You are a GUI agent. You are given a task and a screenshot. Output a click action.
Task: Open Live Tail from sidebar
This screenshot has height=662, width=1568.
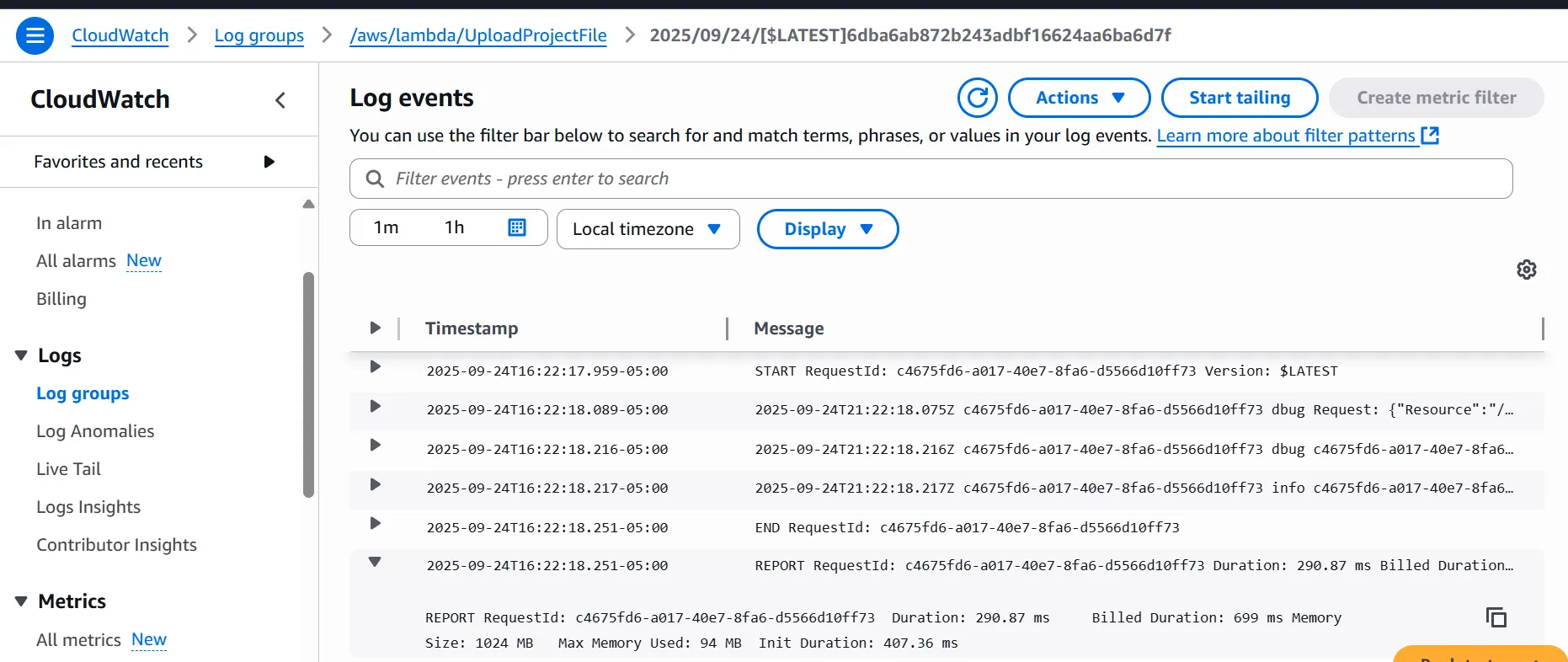click(68, 469)
